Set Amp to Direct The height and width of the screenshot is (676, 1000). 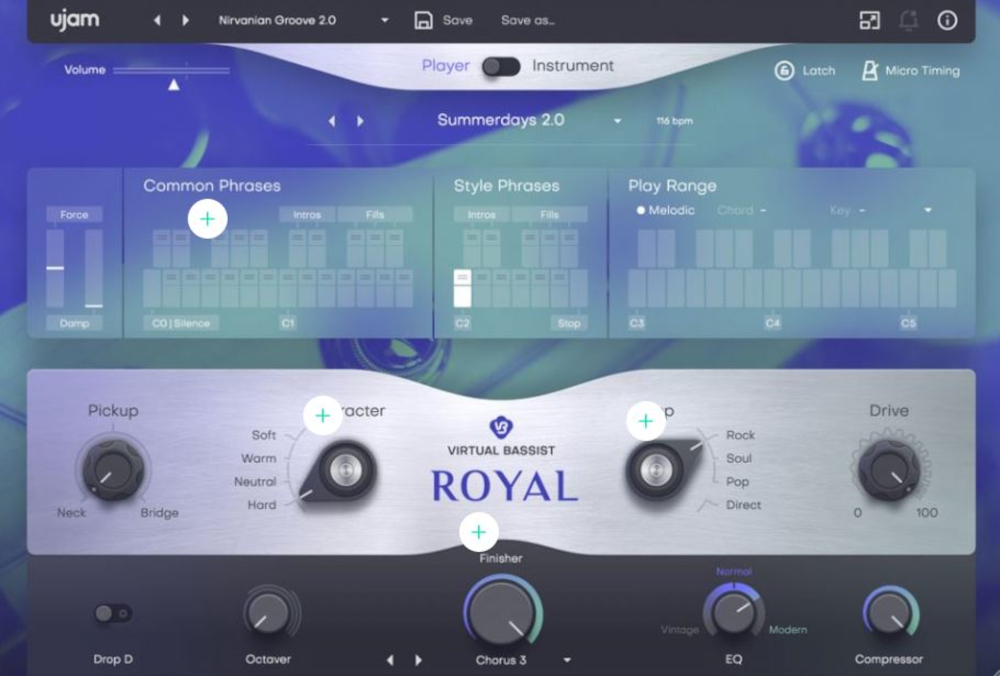click(x=743, y=504)
